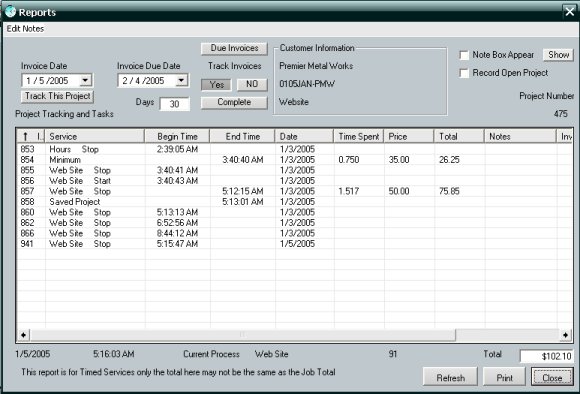
Task: Click the 5:13:01 AM end time cell
Action: click(243, 202)
